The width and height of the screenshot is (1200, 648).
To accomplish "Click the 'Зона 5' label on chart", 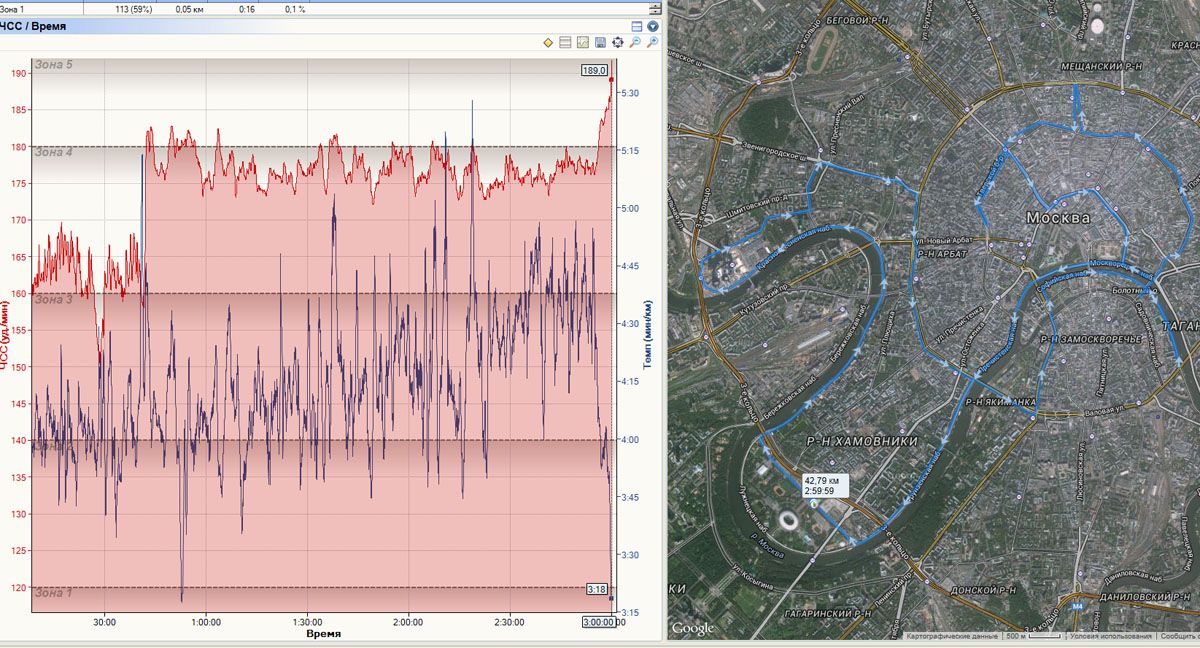I will tap(54, 65).
